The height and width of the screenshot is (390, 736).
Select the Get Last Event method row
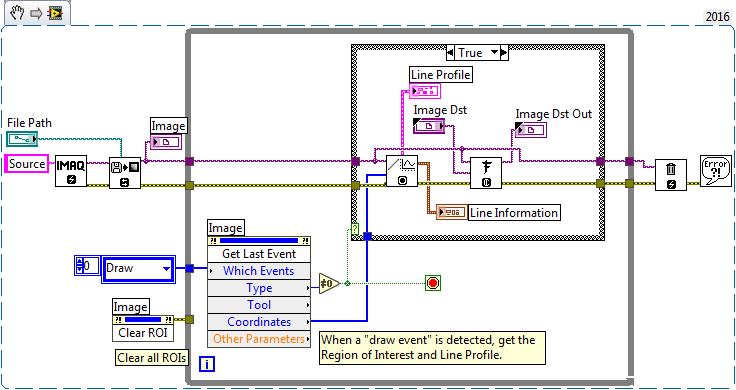(x=259, y=254)
